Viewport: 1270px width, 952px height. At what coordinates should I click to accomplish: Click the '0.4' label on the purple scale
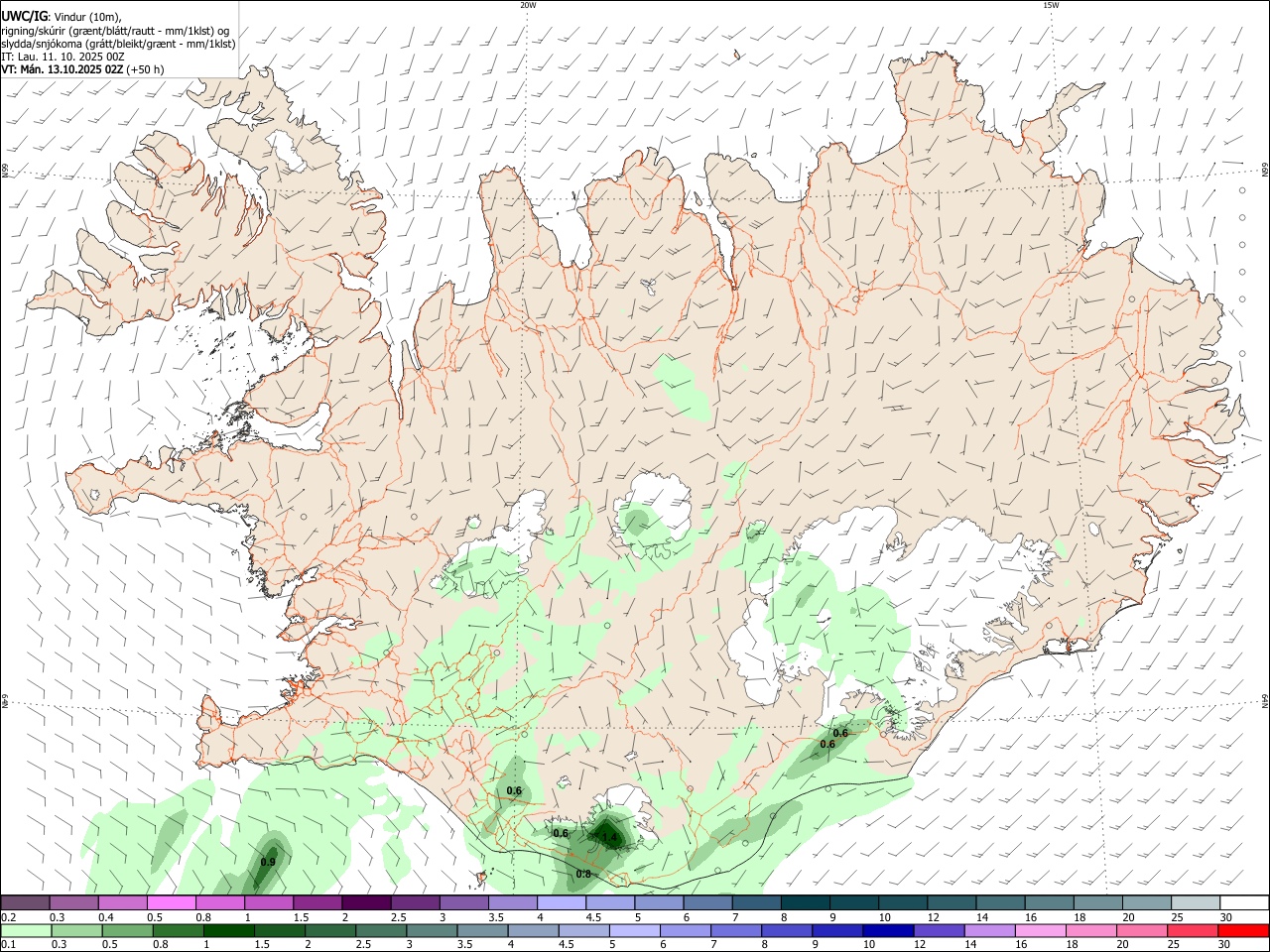point(106,918)
